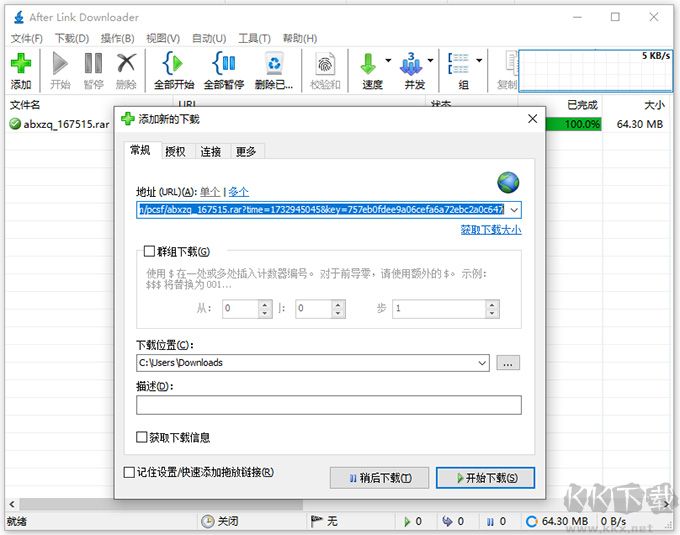Click the flag 无 status bar item
This screenshot has width=680, height=535.
click(324, 521)
